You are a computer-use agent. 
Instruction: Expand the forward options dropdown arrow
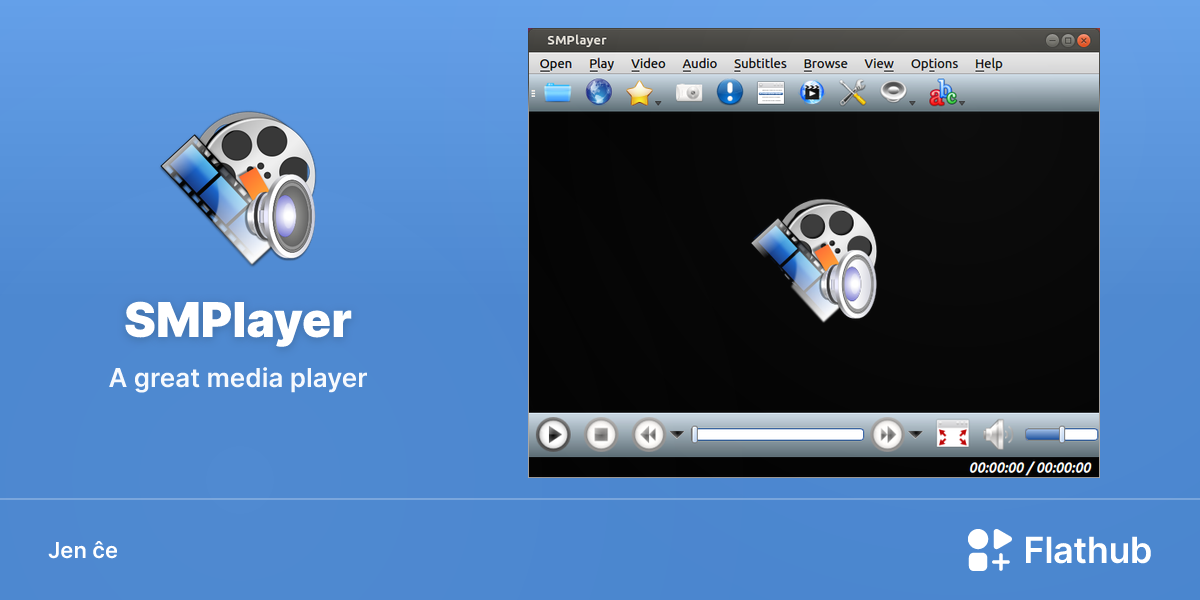(x=915, y=434)
